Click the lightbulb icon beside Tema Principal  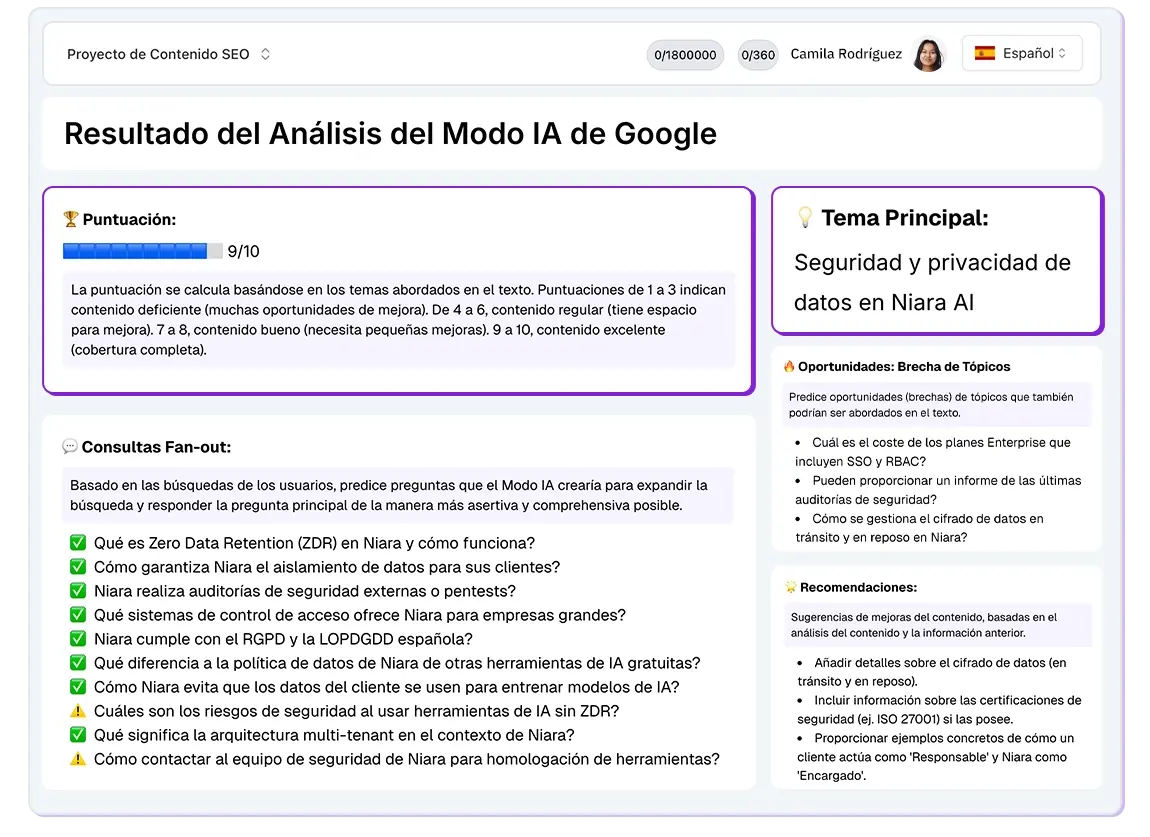805,218
